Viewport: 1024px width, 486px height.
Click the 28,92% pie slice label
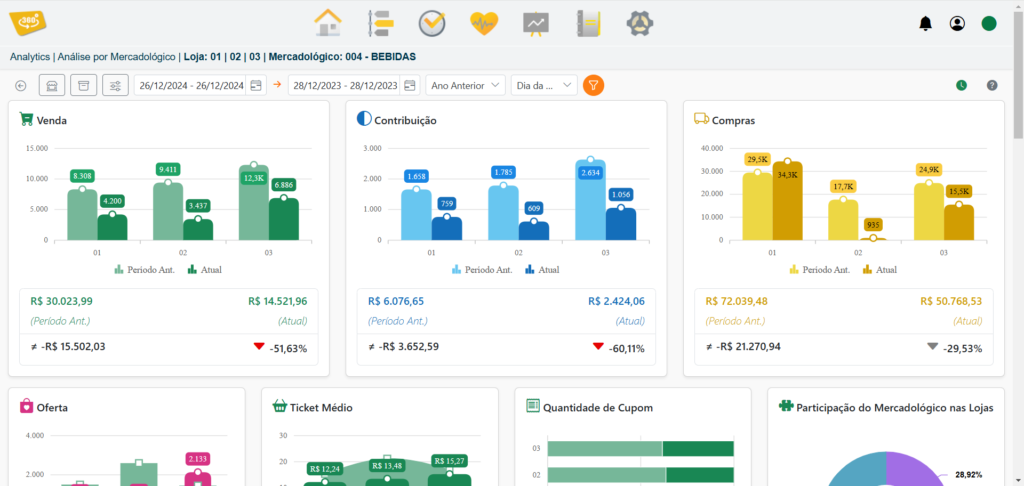click(968, 475)
